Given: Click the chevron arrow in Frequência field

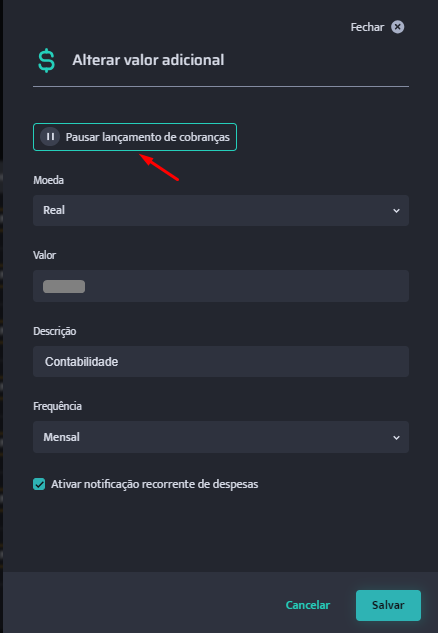Looking at the screenshot, I should [396, 438].
